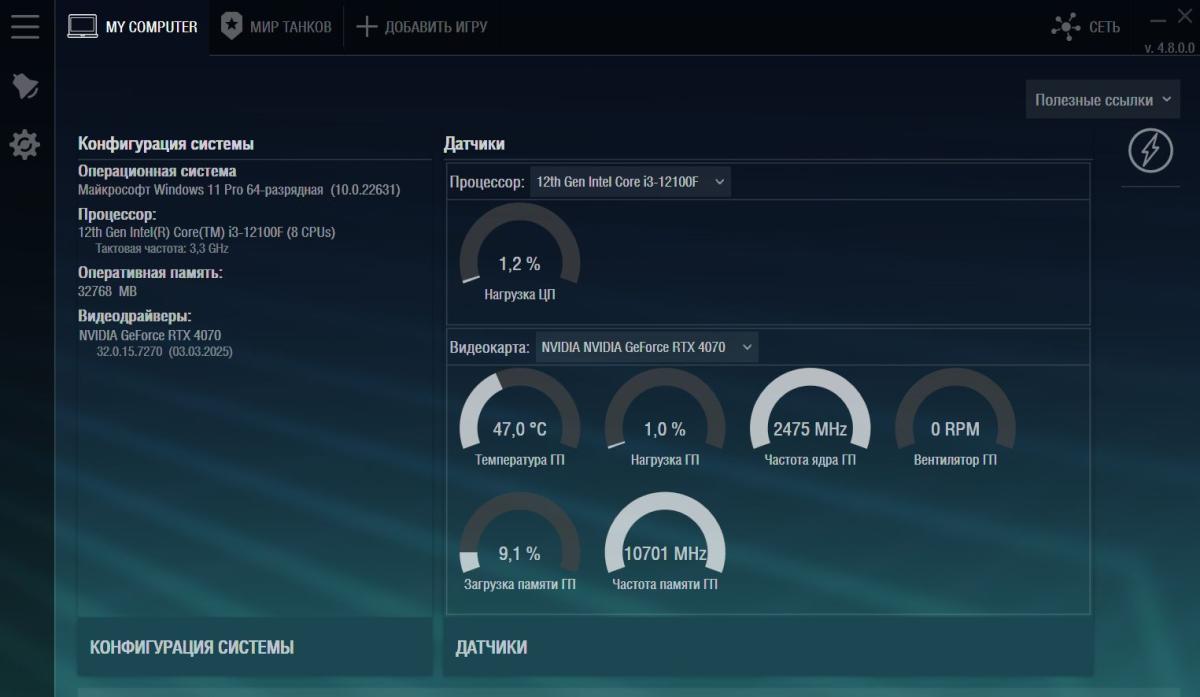Click the lightning bolt boost icon
The height and width of the screenshot is (697, 1200).
[1150, 151]
